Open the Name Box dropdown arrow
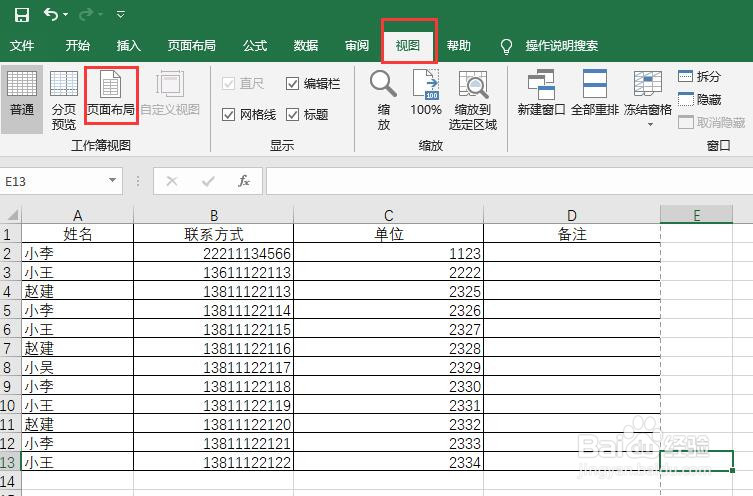 click(x=112, y=181)
